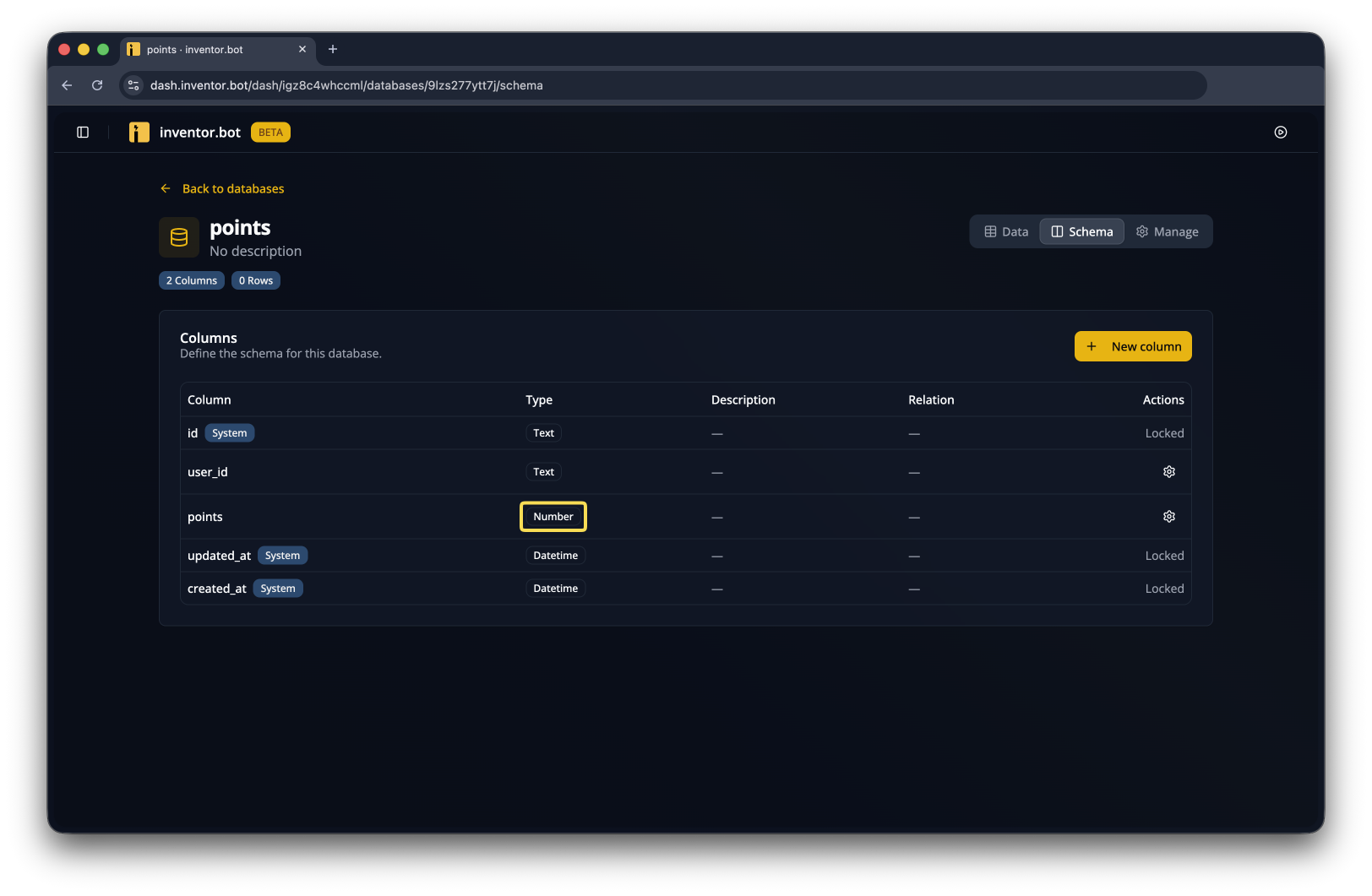Click the Locked label in updated_at row
The image size is (1372, 896).
(1164, 556)
